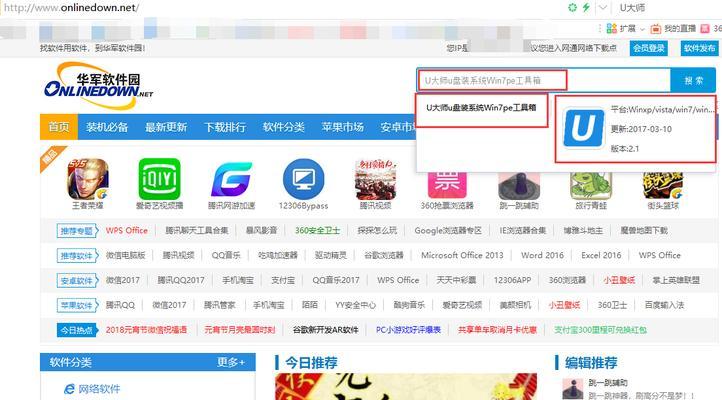Screen dimensions: 722x400
Task: Click the browser address bar URL
Action: 71,8
